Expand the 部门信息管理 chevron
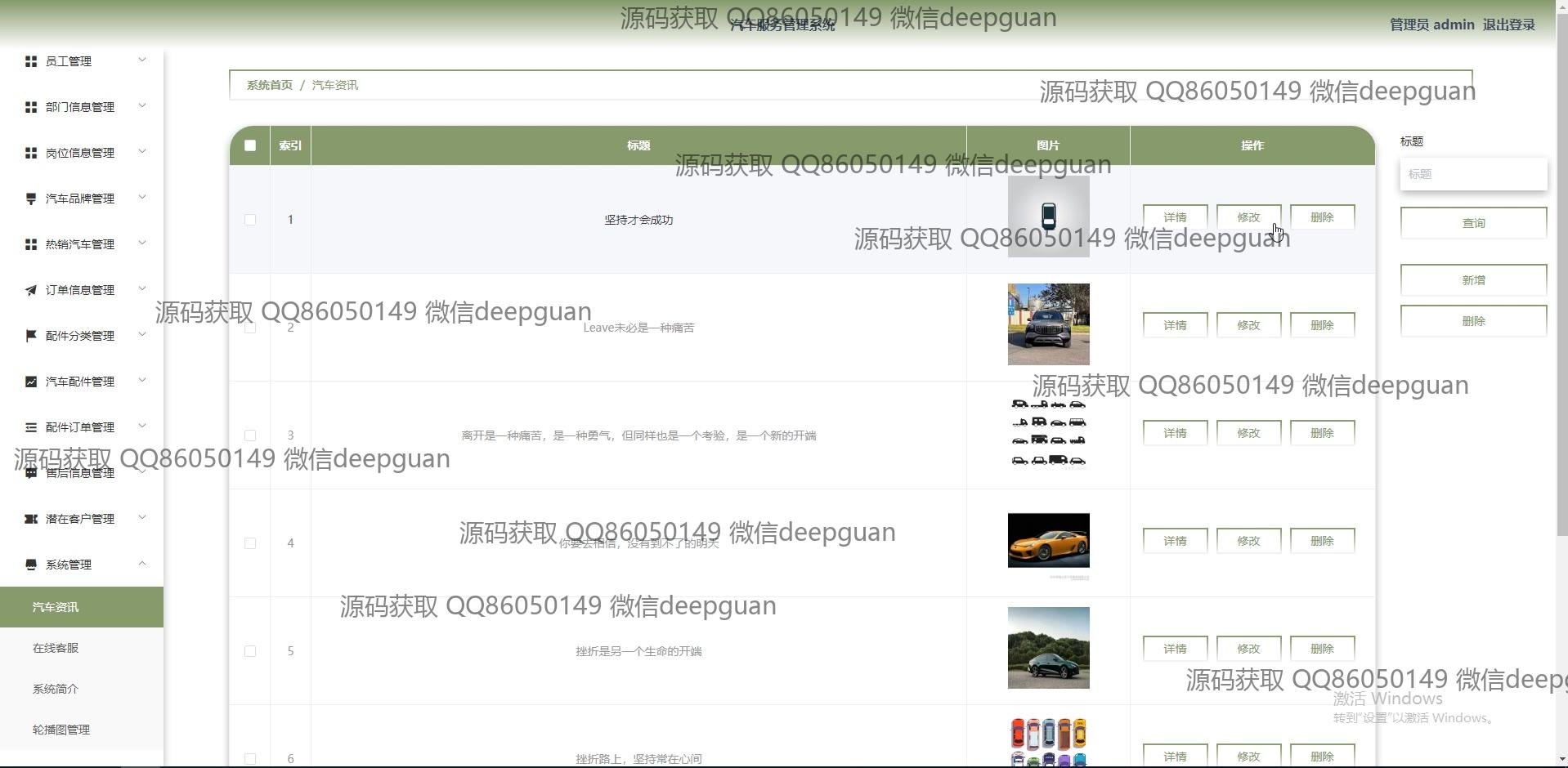1568x768 pixels. point(142,105)
